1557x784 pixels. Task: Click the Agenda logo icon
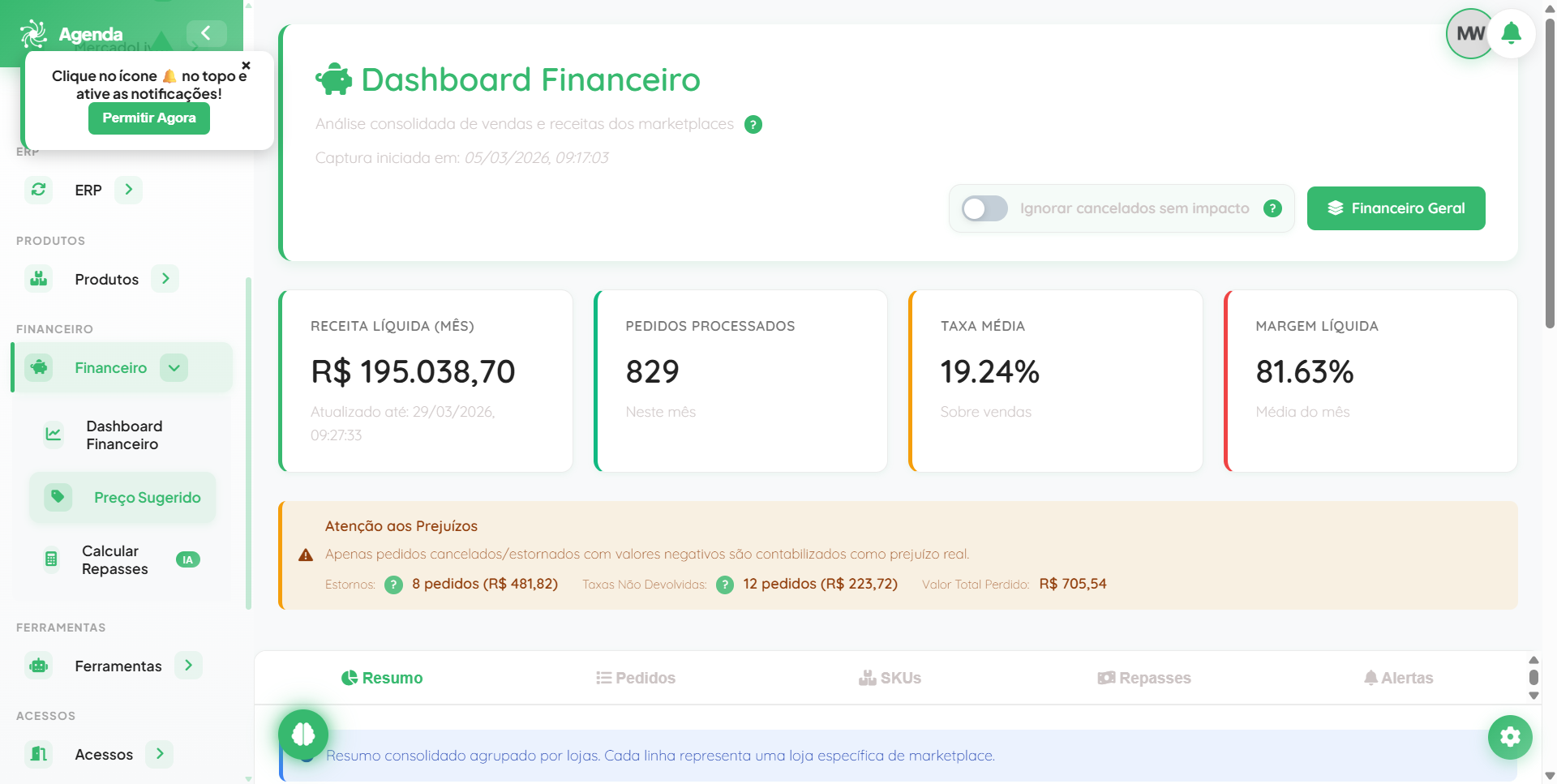(33, 34)
